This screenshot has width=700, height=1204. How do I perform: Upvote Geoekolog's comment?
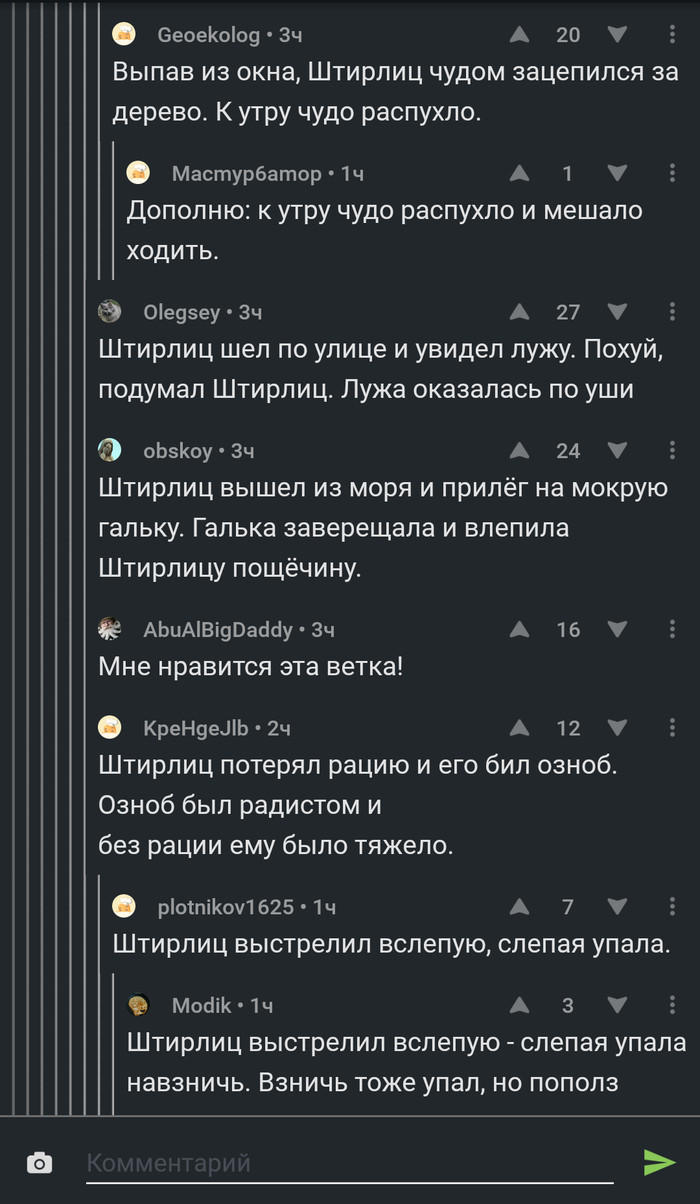[x=519, y=35]
